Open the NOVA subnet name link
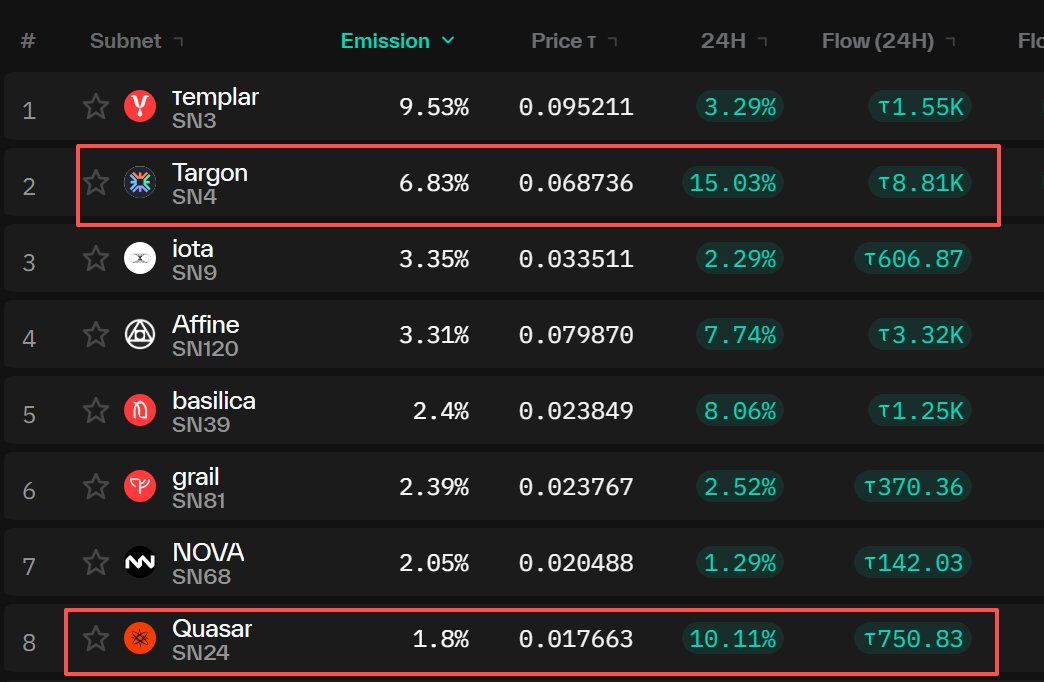Screen dimensions: 1044x682 [x=208, y=553]
